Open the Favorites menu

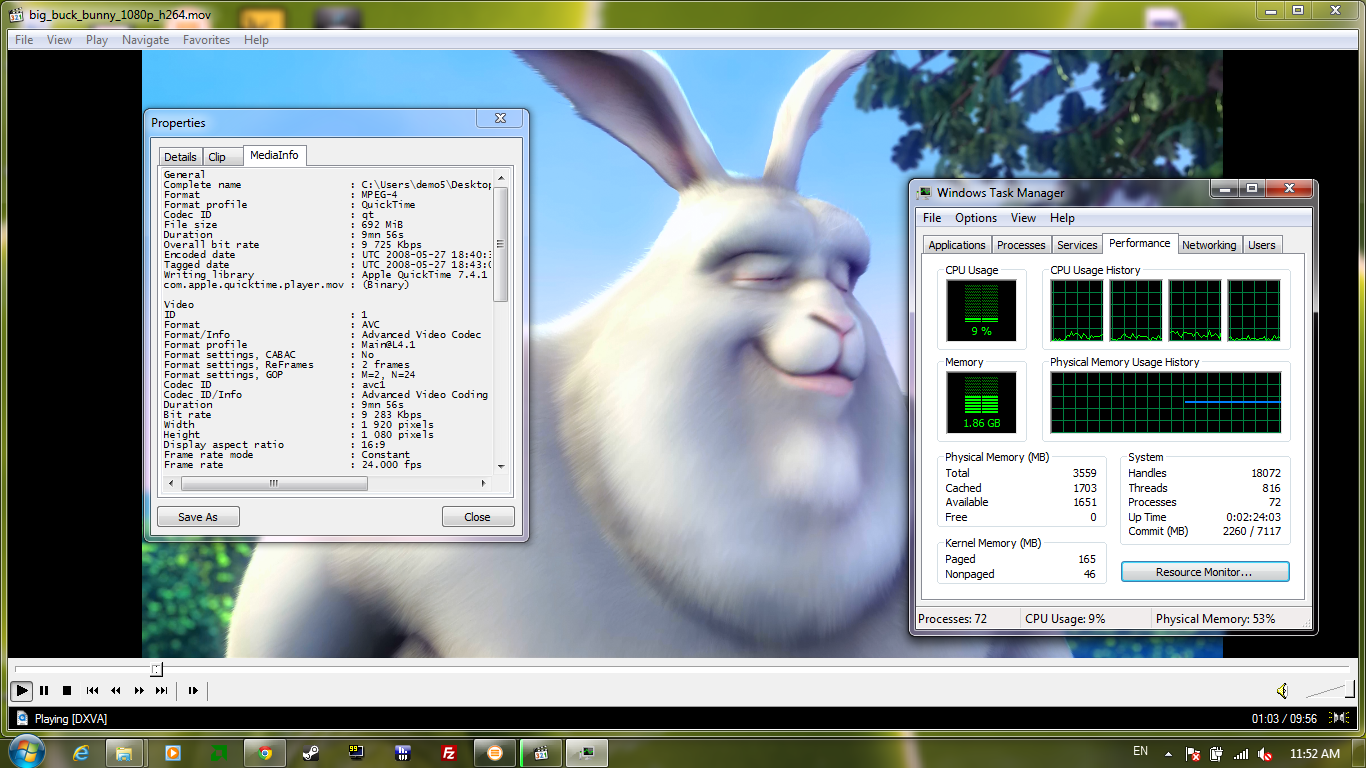pos(206,40)
